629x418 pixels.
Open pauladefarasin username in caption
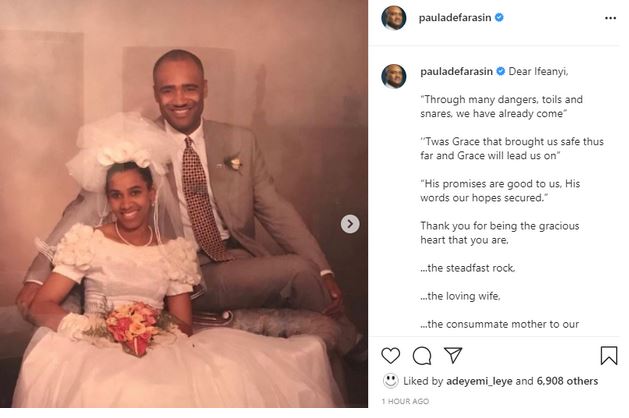[456, 71]
